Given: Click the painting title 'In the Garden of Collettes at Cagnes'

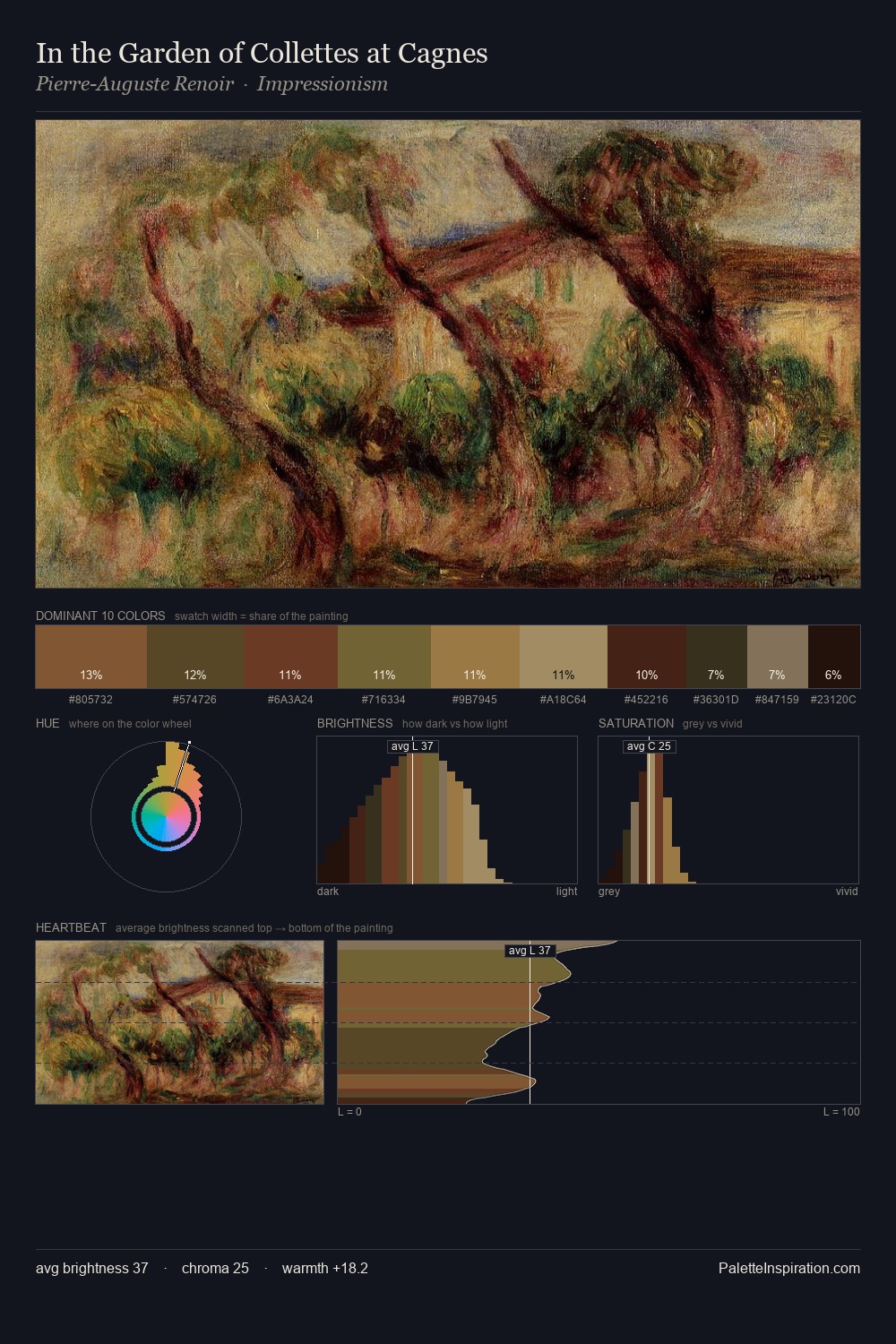Looking at the screenshot, I should 262,54.
